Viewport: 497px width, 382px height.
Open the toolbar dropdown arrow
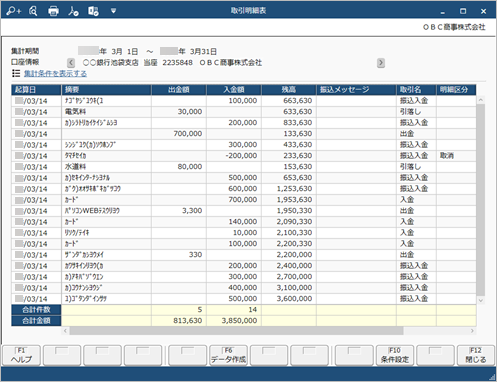pyautogui.click(x=113, y=11)
